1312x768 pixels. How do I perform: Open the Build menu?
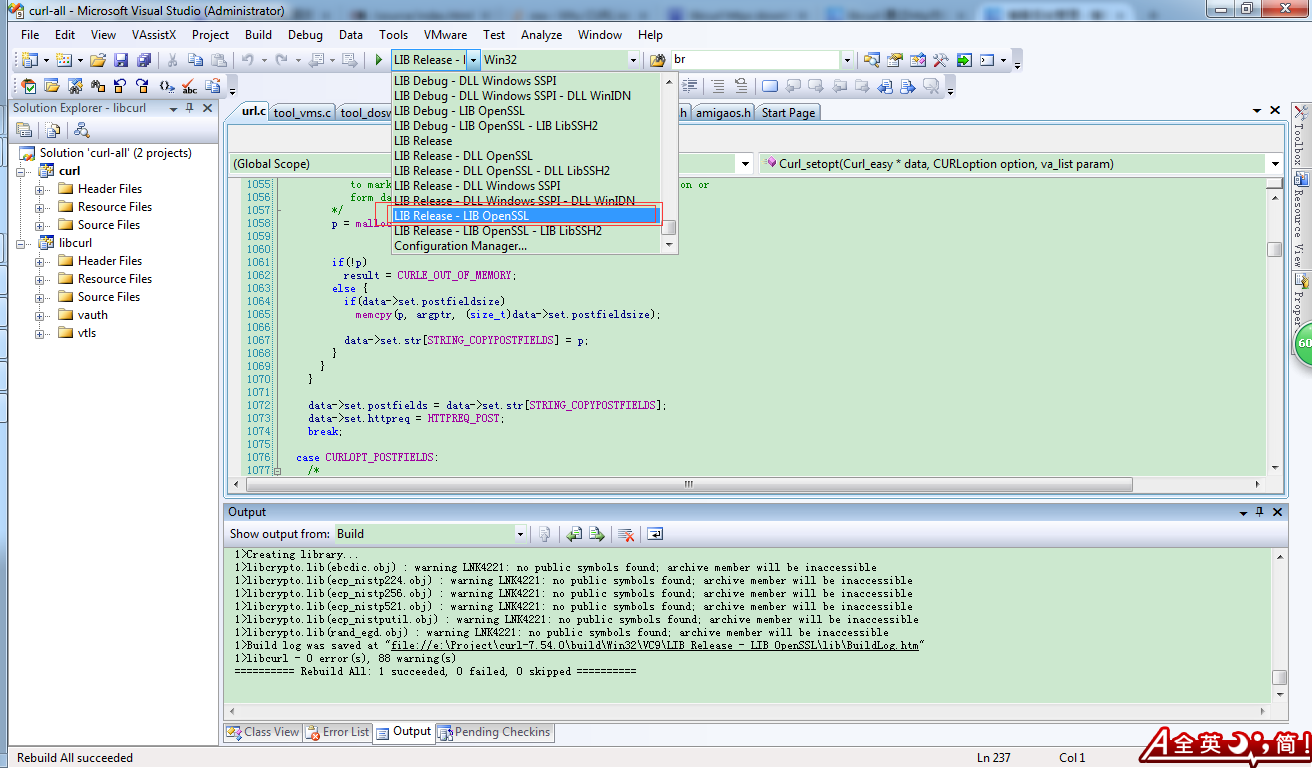click(258, 34)
